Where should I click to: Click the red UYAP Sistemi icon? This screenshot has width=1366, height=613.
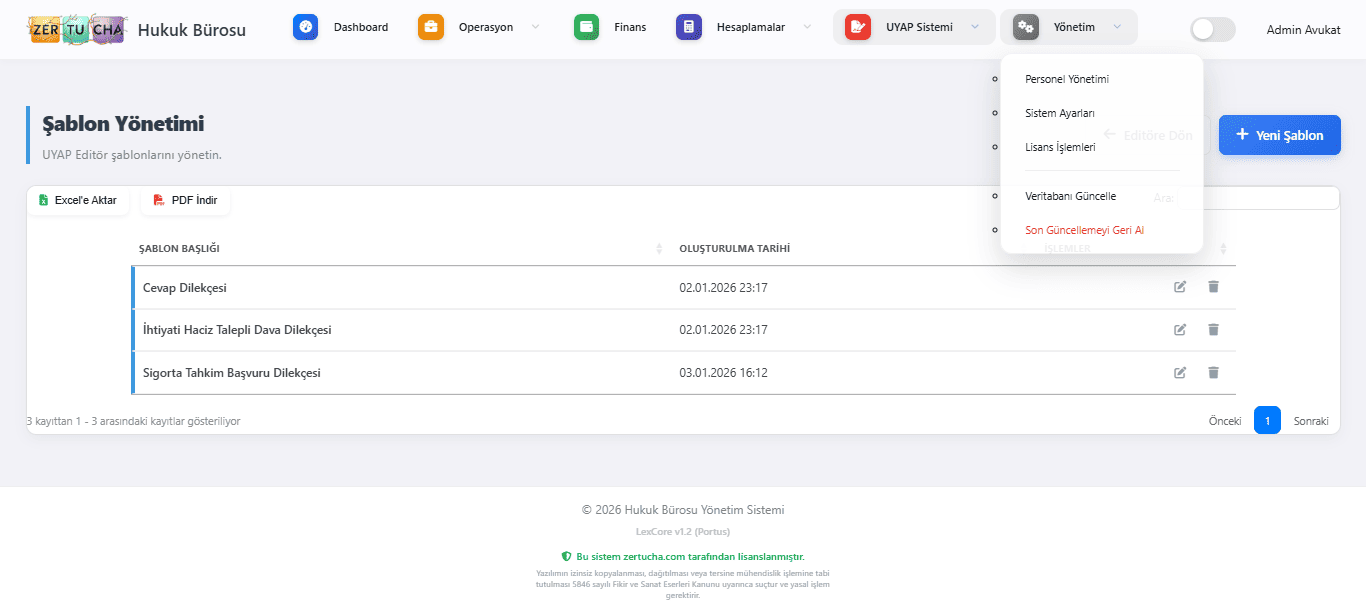coord(858,27)
